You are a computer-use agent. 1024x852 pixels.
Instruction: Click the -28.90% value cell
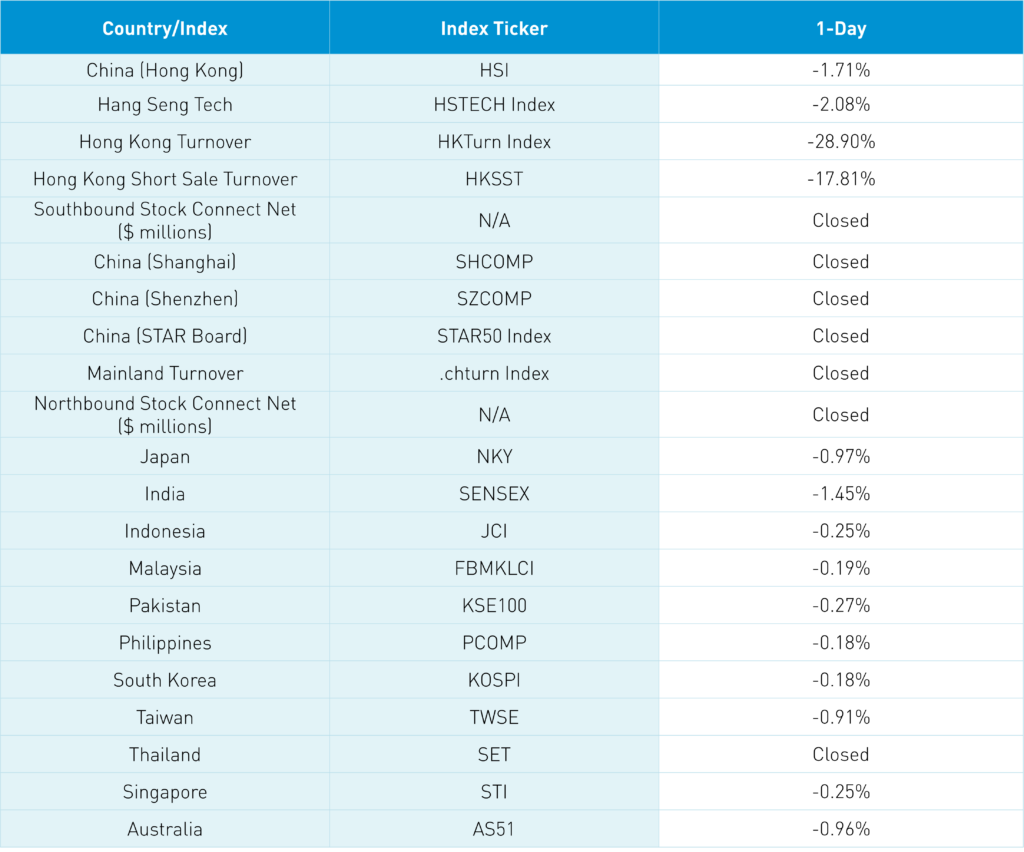[840, 142]
